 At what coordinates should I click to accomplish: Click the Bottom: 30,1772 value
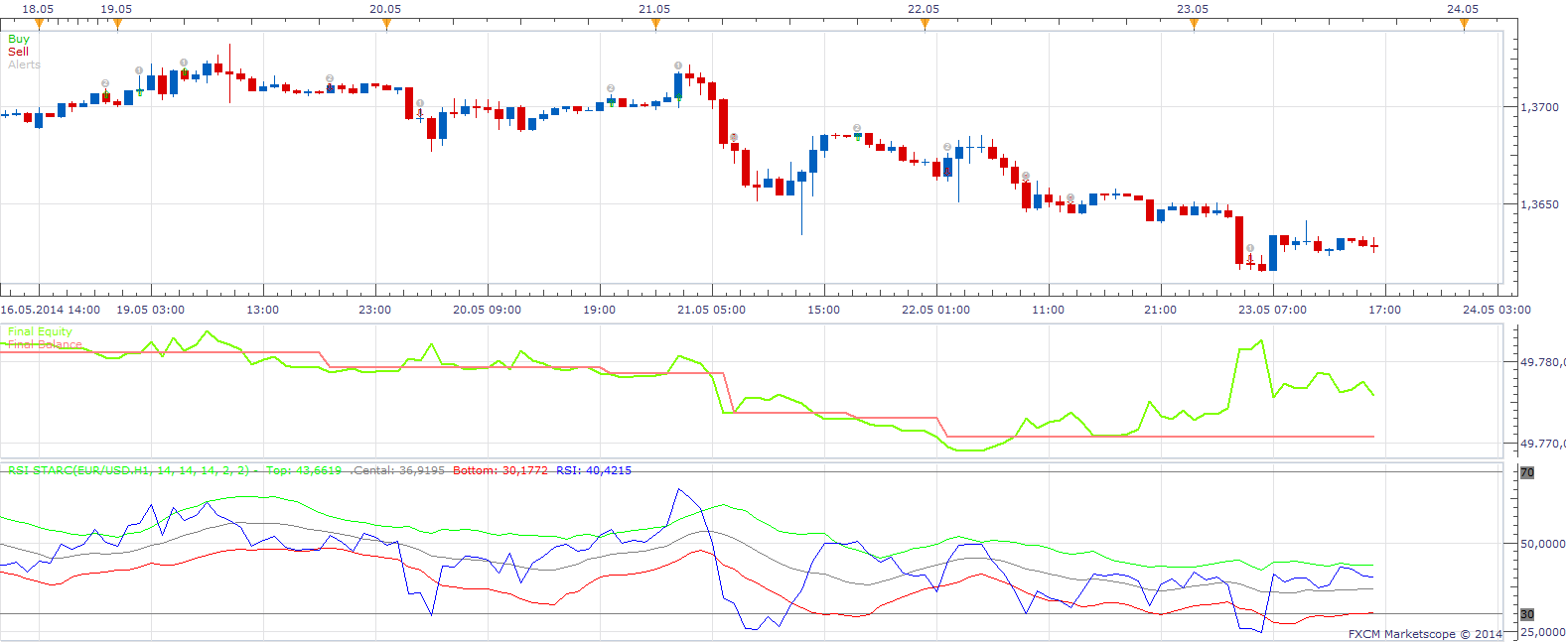[x=500, y=470]
